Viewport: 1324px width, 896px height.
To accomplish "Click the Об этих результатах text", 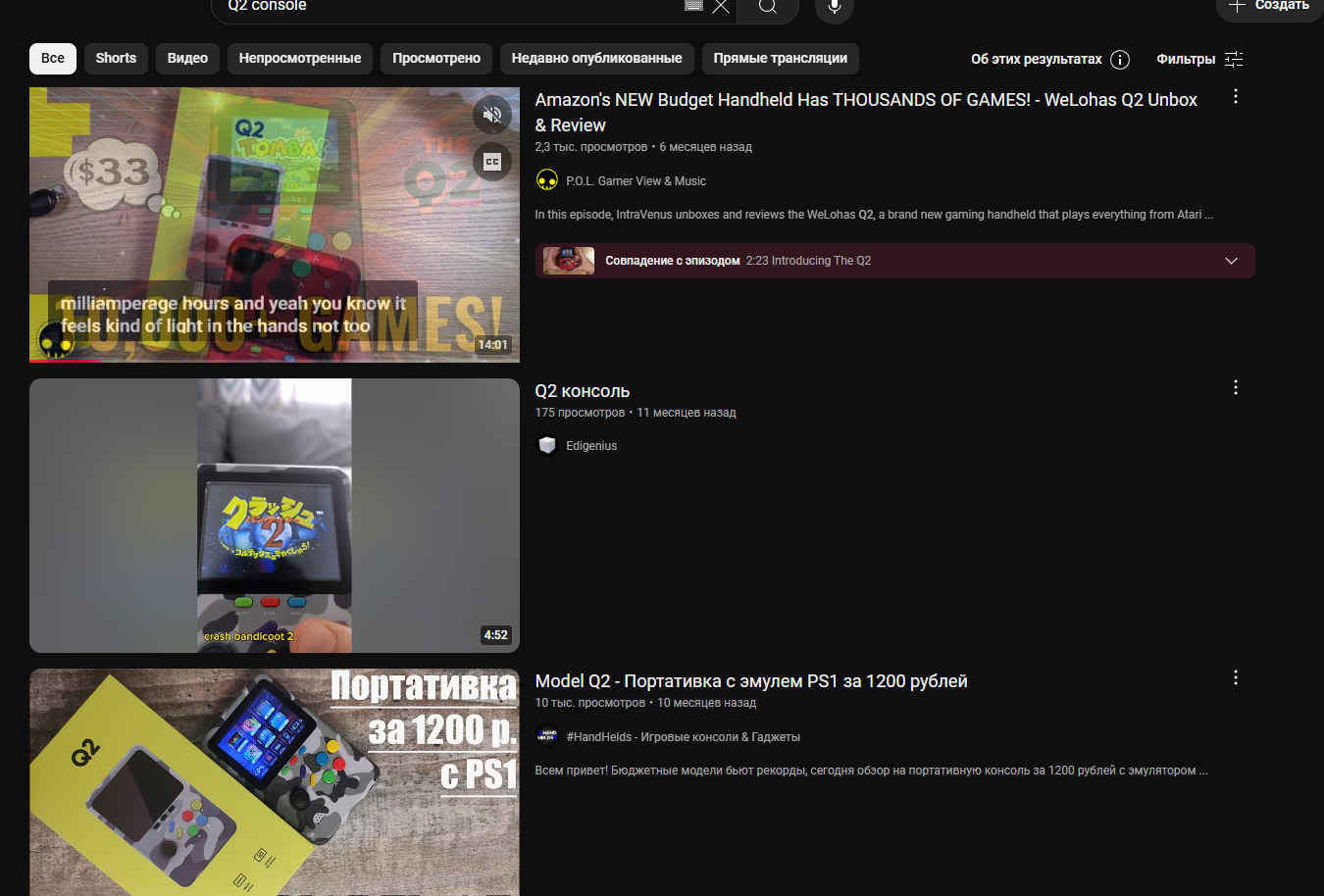I will point(1037,60).
